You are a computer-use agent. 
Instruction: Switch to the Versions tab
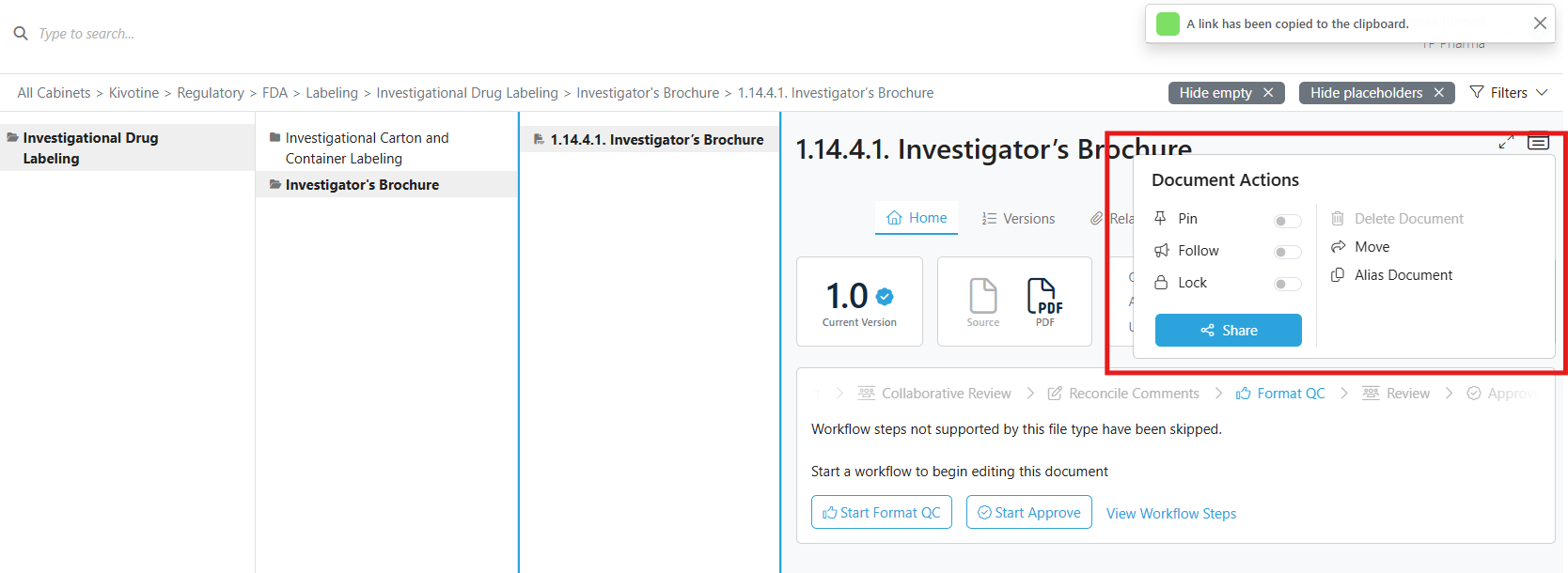[x=1018, y=219]
